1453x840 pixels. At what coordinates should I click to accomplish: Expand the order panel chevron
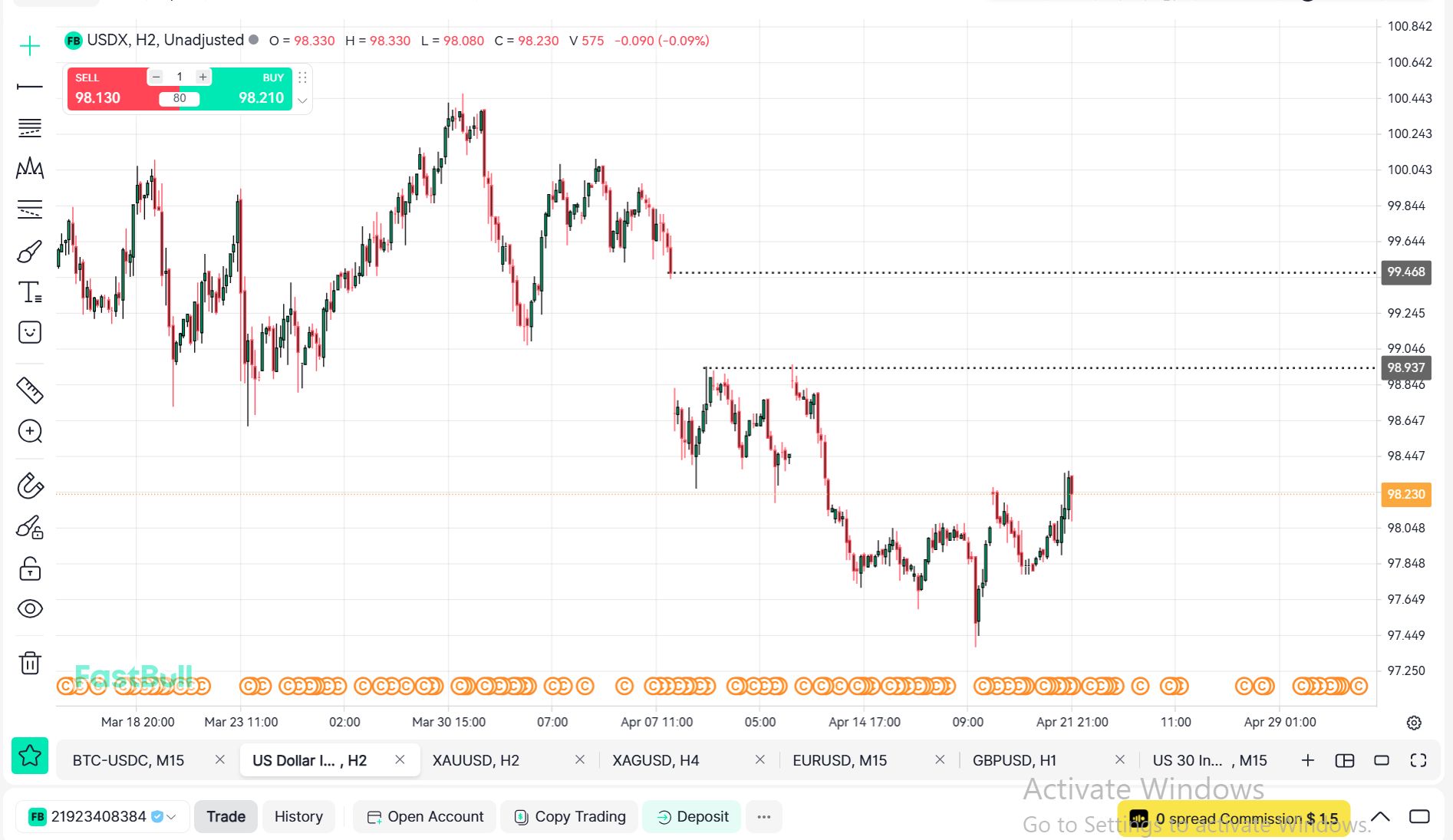pyautogui.click(x=302, y=100)
